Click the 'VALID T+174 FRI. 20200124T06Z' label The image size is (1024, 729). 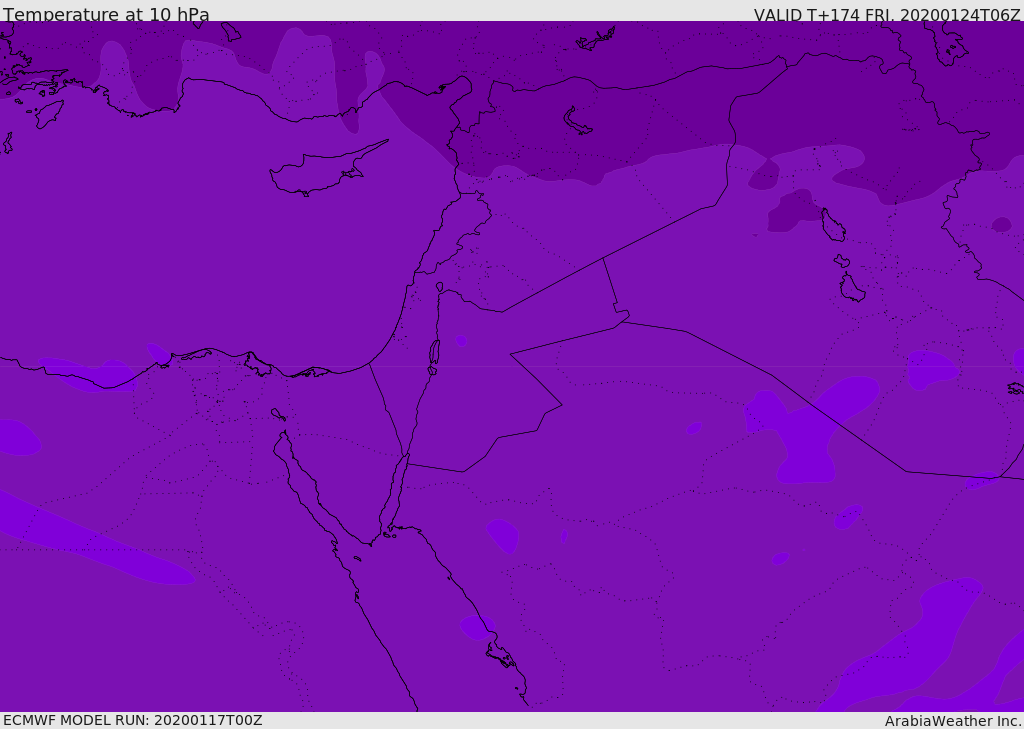(x=887, y=15)
